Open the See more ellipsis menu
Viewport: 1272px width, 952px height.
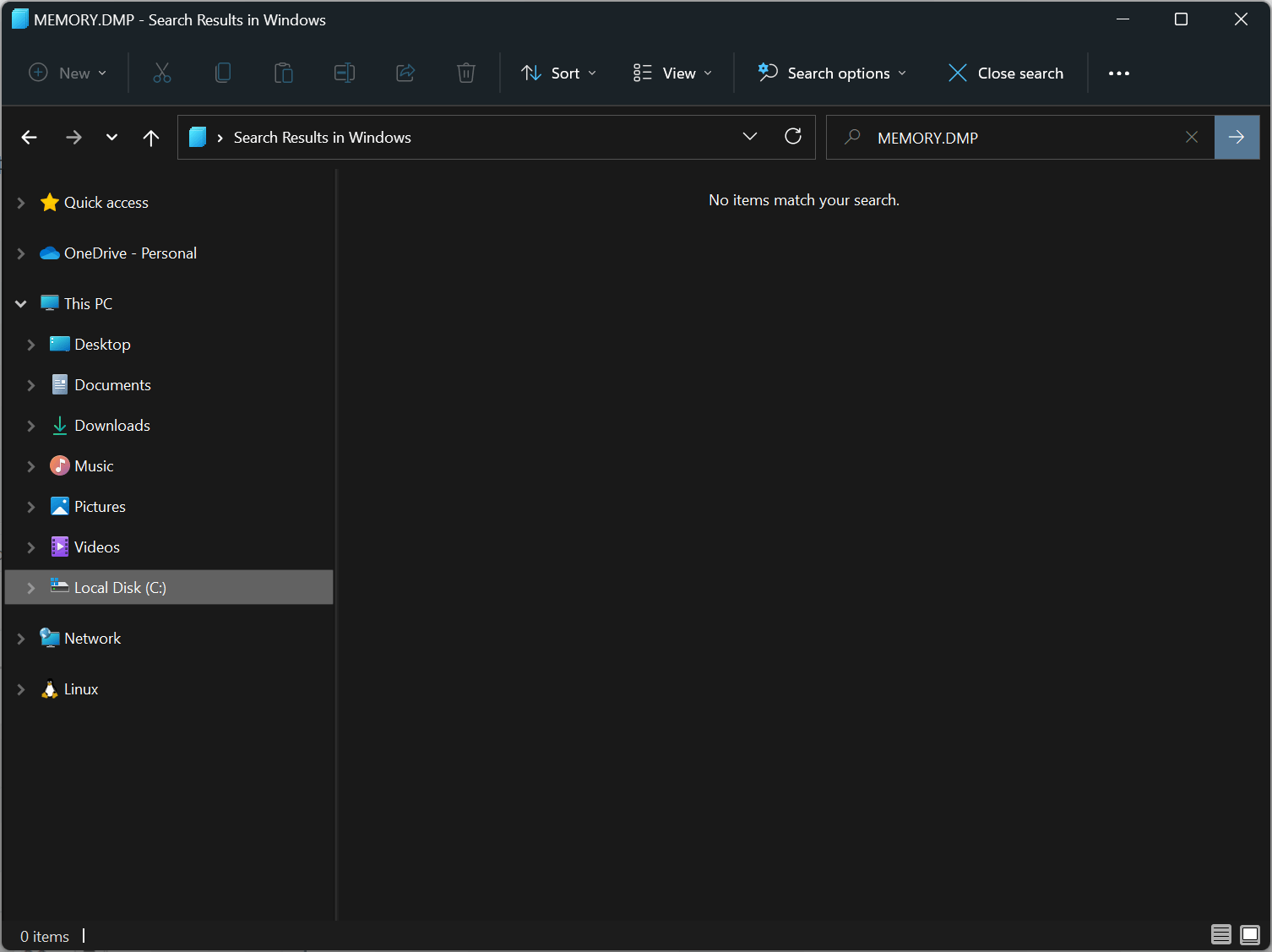(x=1119, y=73)
